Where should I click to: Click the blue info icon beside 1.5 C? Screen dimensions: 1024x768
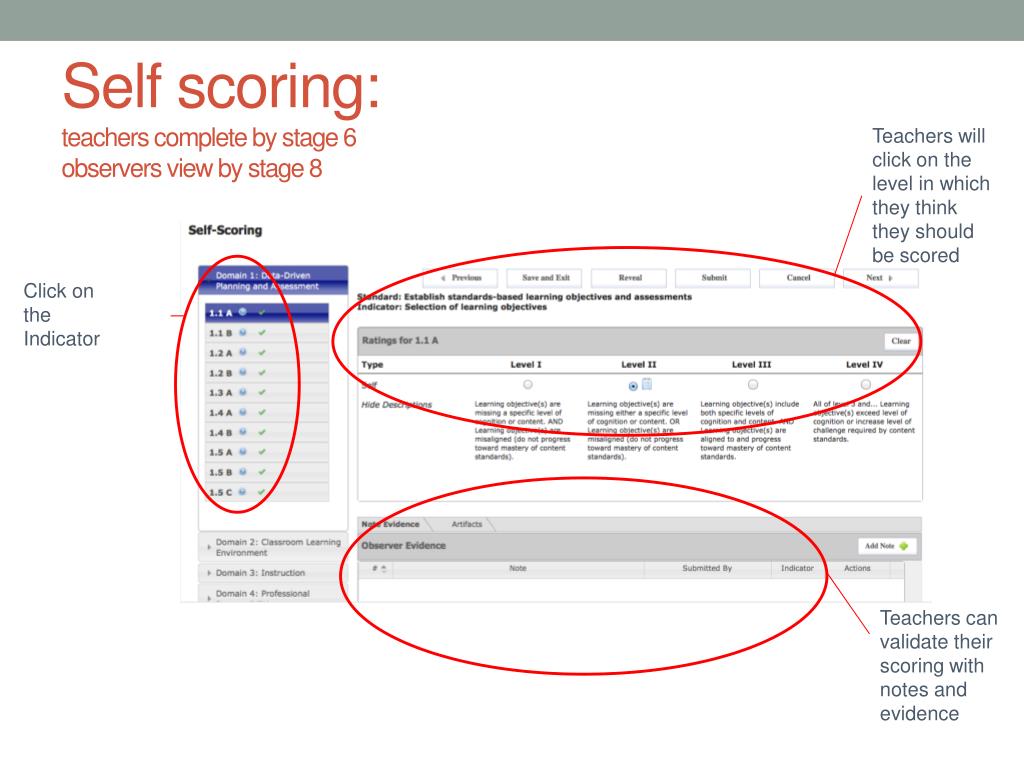[243, 492]
